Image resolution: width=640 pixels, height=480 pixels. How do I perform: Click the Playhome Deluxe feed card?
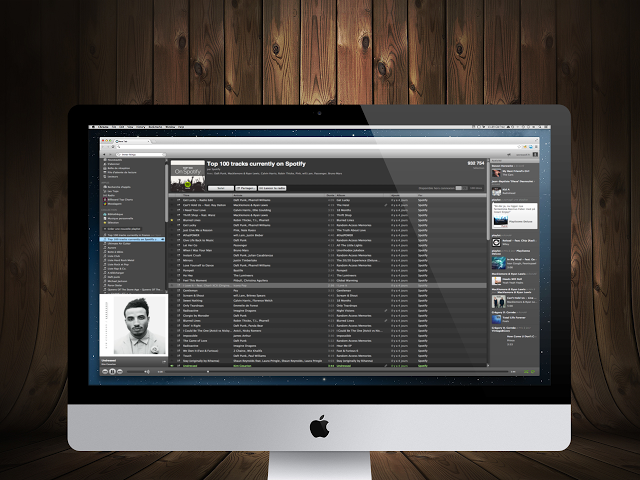click(x=515, y=216)
